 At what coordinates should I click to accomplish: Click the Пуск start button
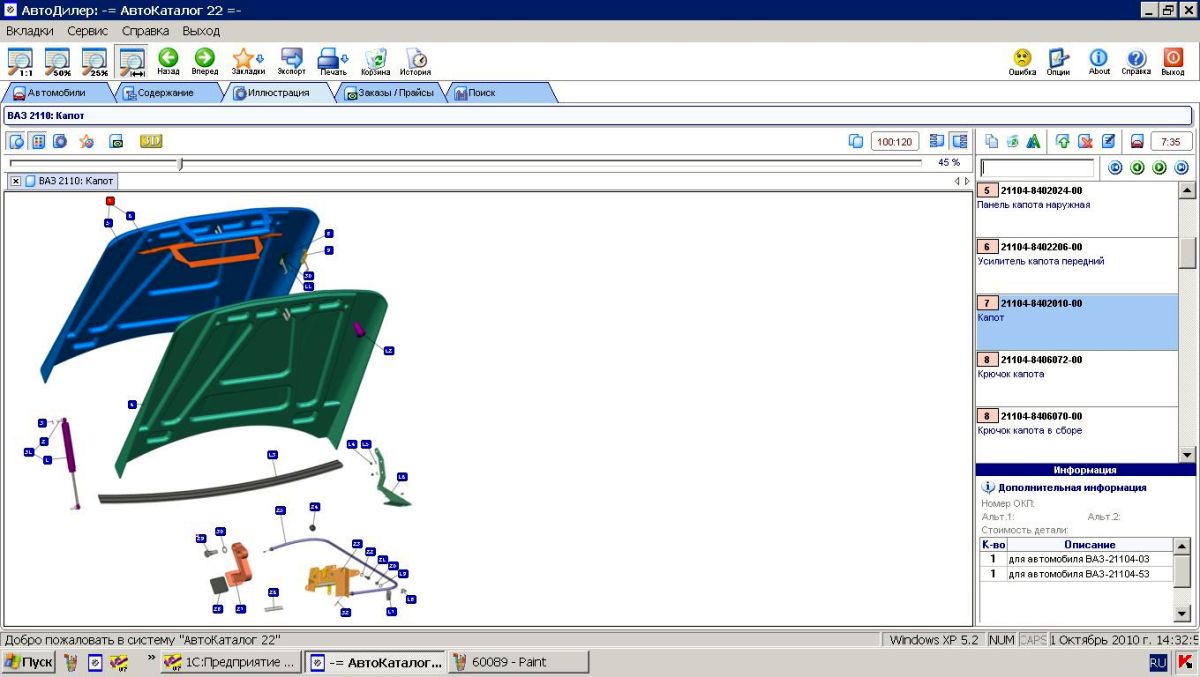28,662
